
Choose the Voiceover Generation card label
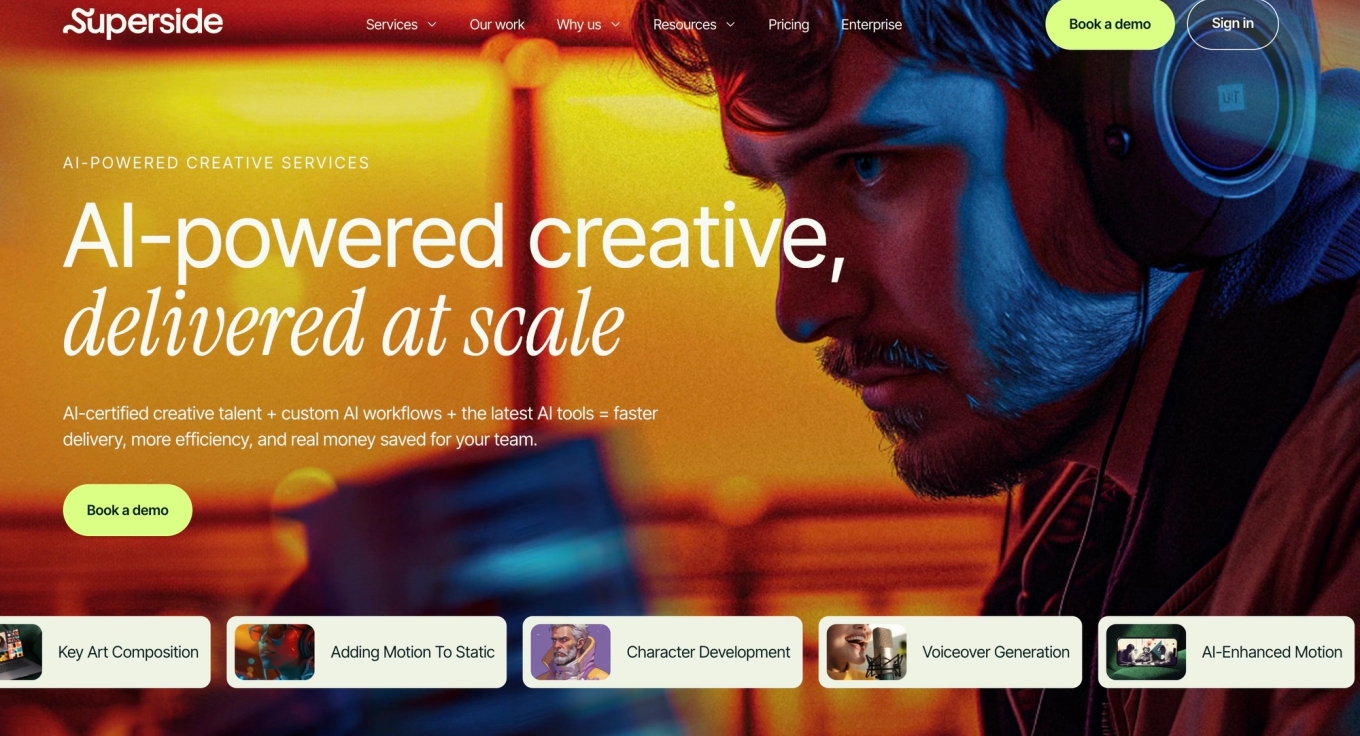pyautogui.click(x=996, y=652)
